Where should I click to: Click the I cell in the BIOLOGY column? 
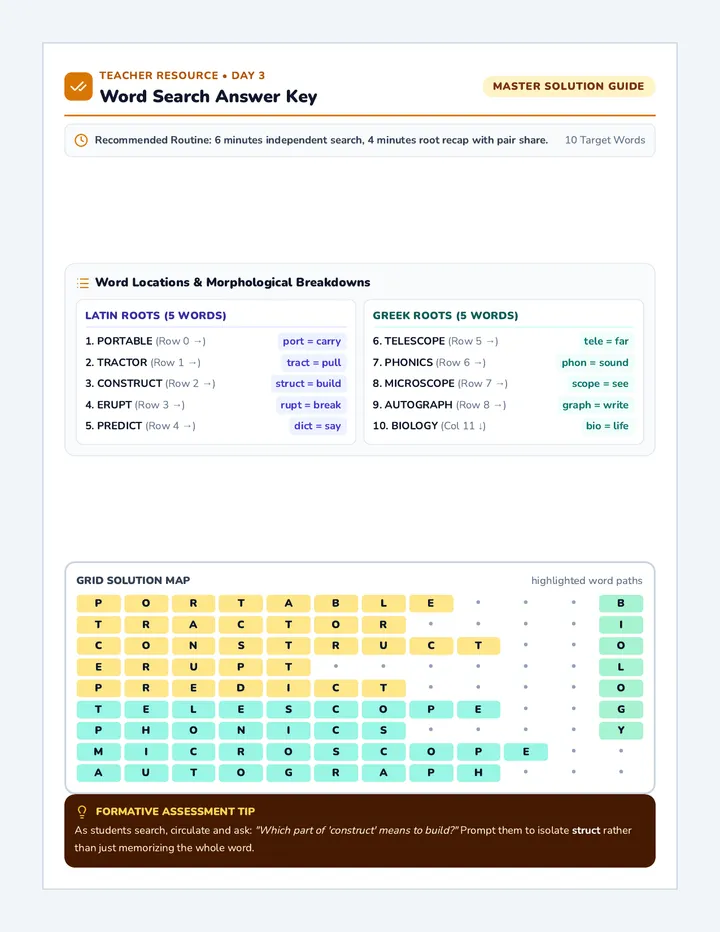621,625
